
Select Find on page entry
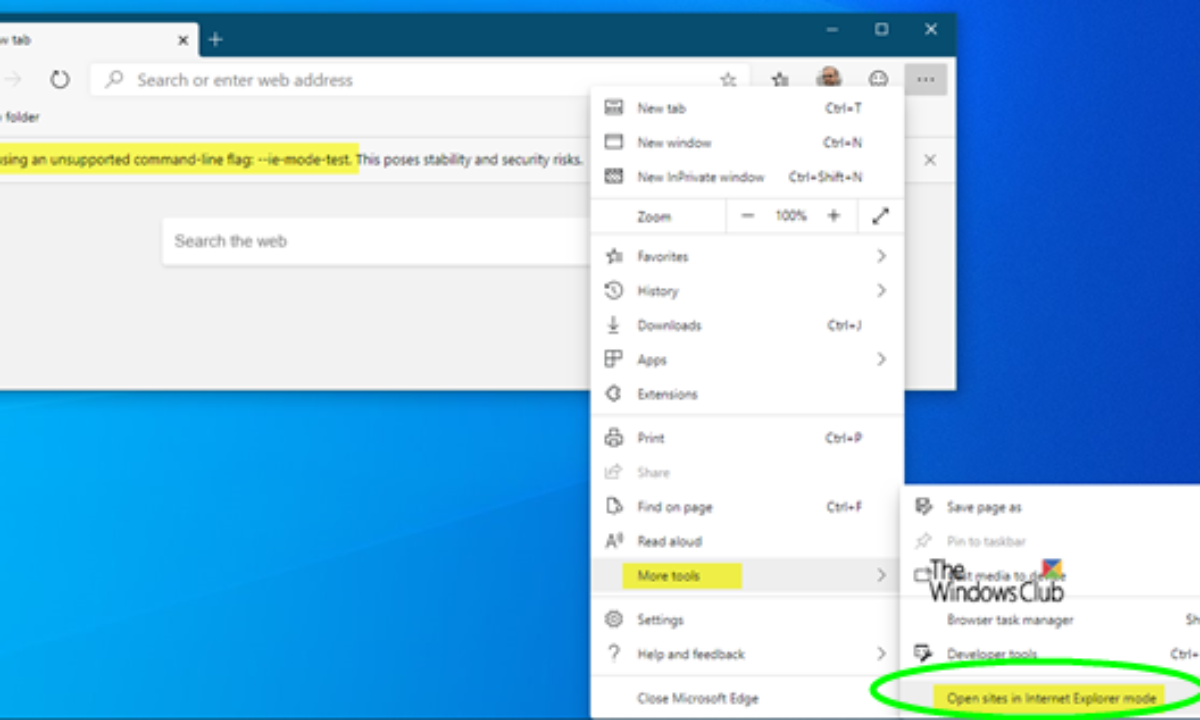(x=748, y=507)
